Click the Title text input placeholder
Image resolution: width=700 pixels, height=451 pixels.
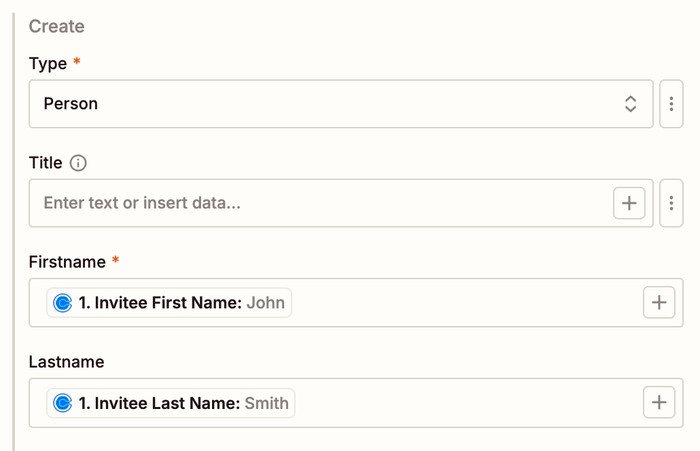[x=300, y=203]
